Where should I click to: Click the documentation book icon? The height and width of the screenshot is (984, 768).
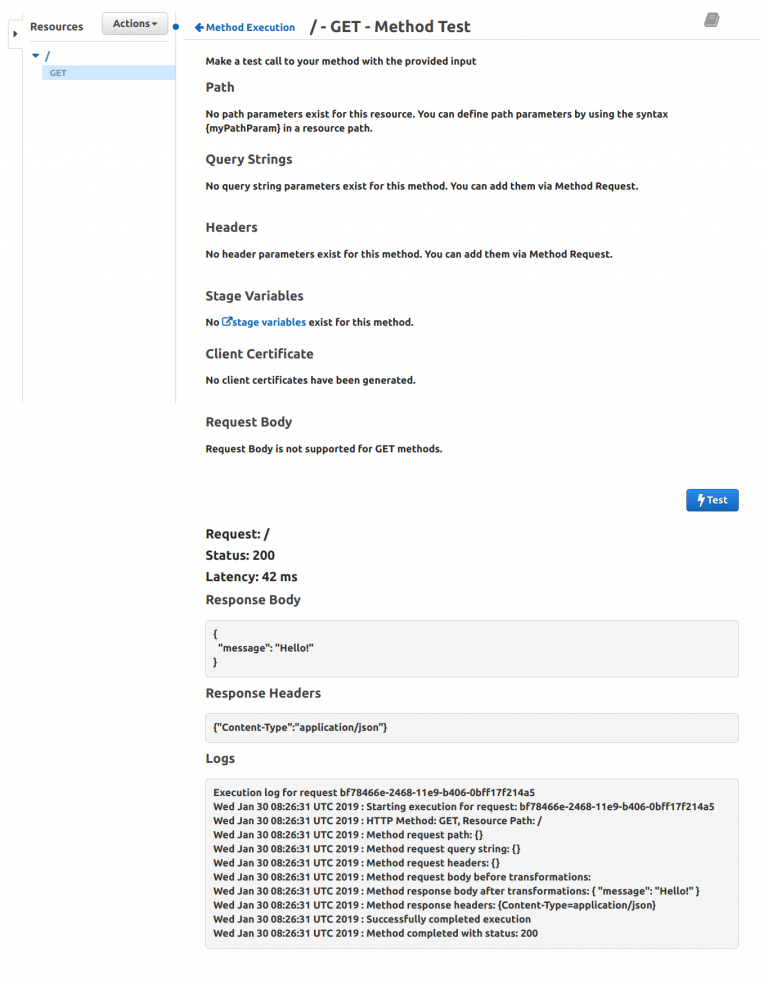click(711, 19)
